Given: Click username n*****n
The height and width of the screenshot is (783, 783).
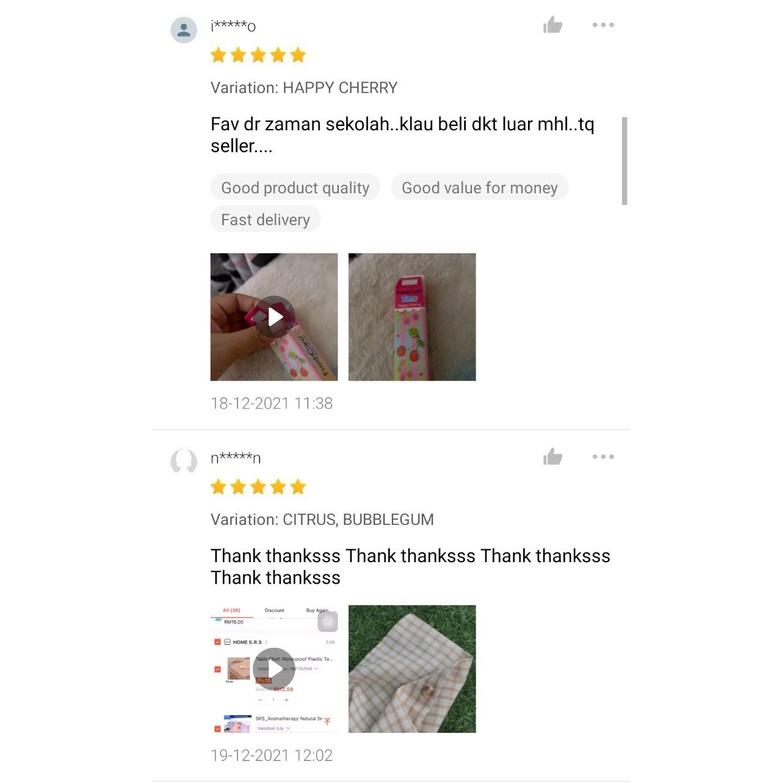Looking at the screenshot, I should coord(235,457).
